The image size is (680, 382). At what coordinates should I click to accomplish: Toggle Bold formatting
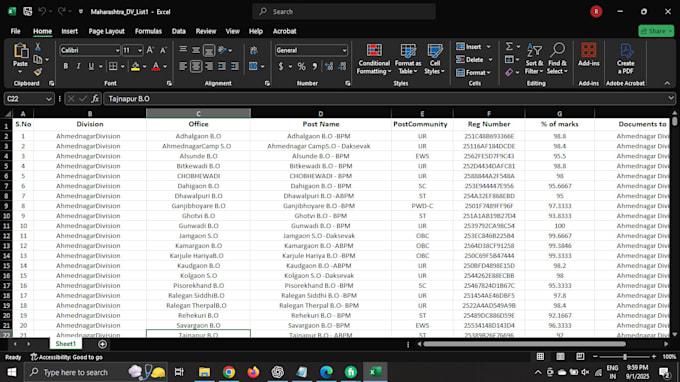pos(65,66)
